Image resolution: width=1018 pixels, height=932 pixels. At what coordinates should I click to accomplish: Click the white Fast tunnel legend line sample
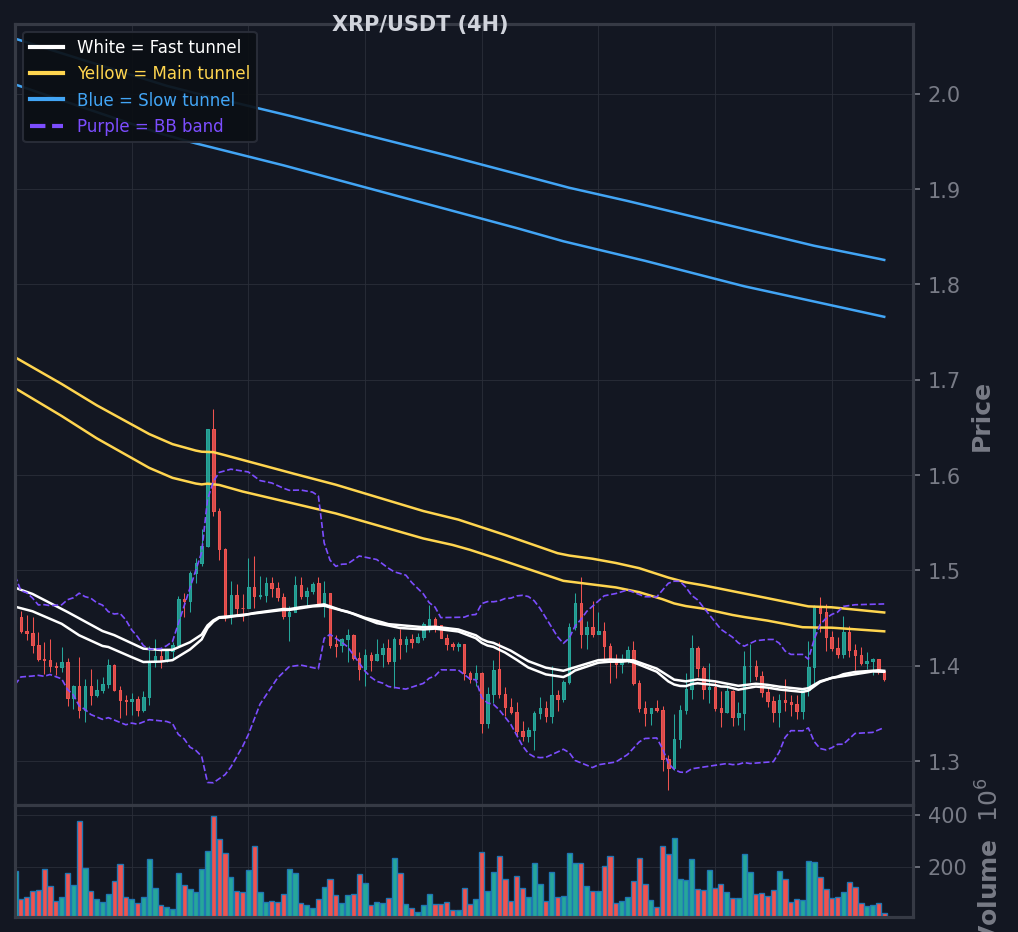click(47, 47)
